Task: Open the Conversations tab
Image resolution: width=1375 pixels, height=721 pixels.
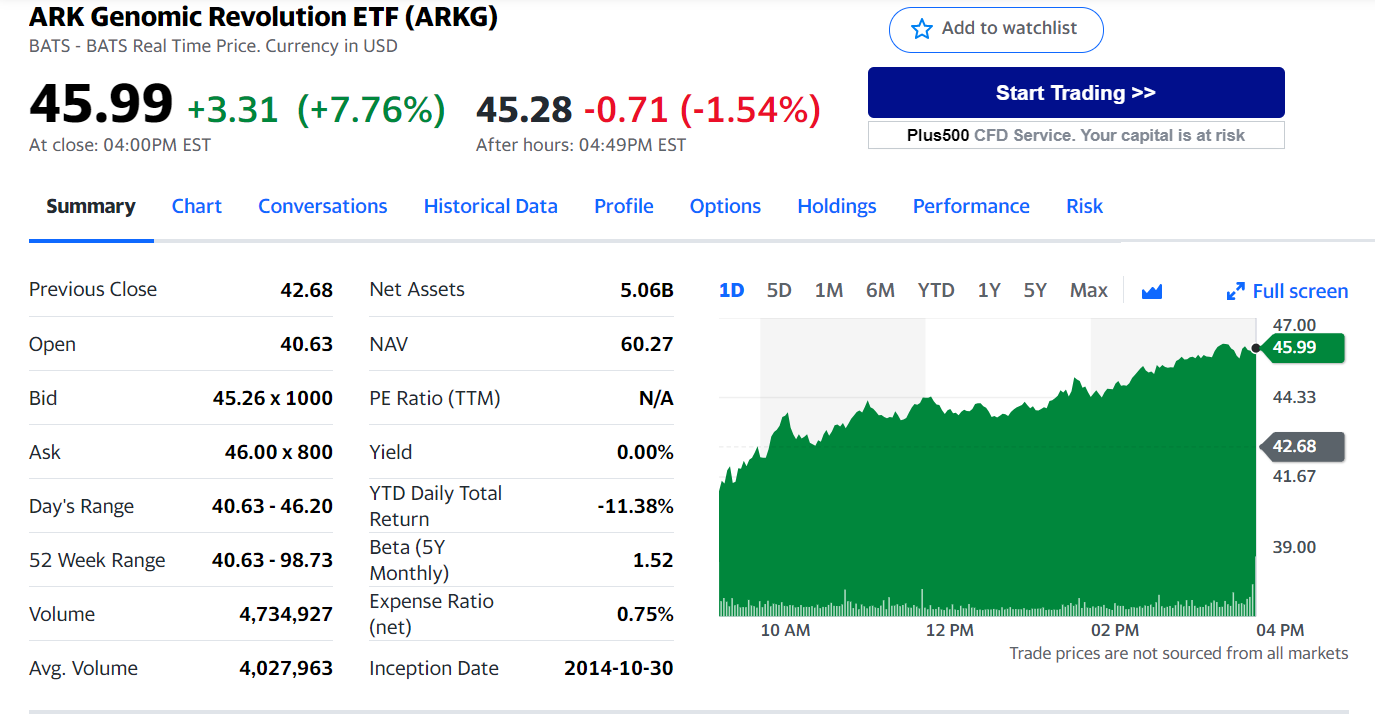Action: [322, 206]
